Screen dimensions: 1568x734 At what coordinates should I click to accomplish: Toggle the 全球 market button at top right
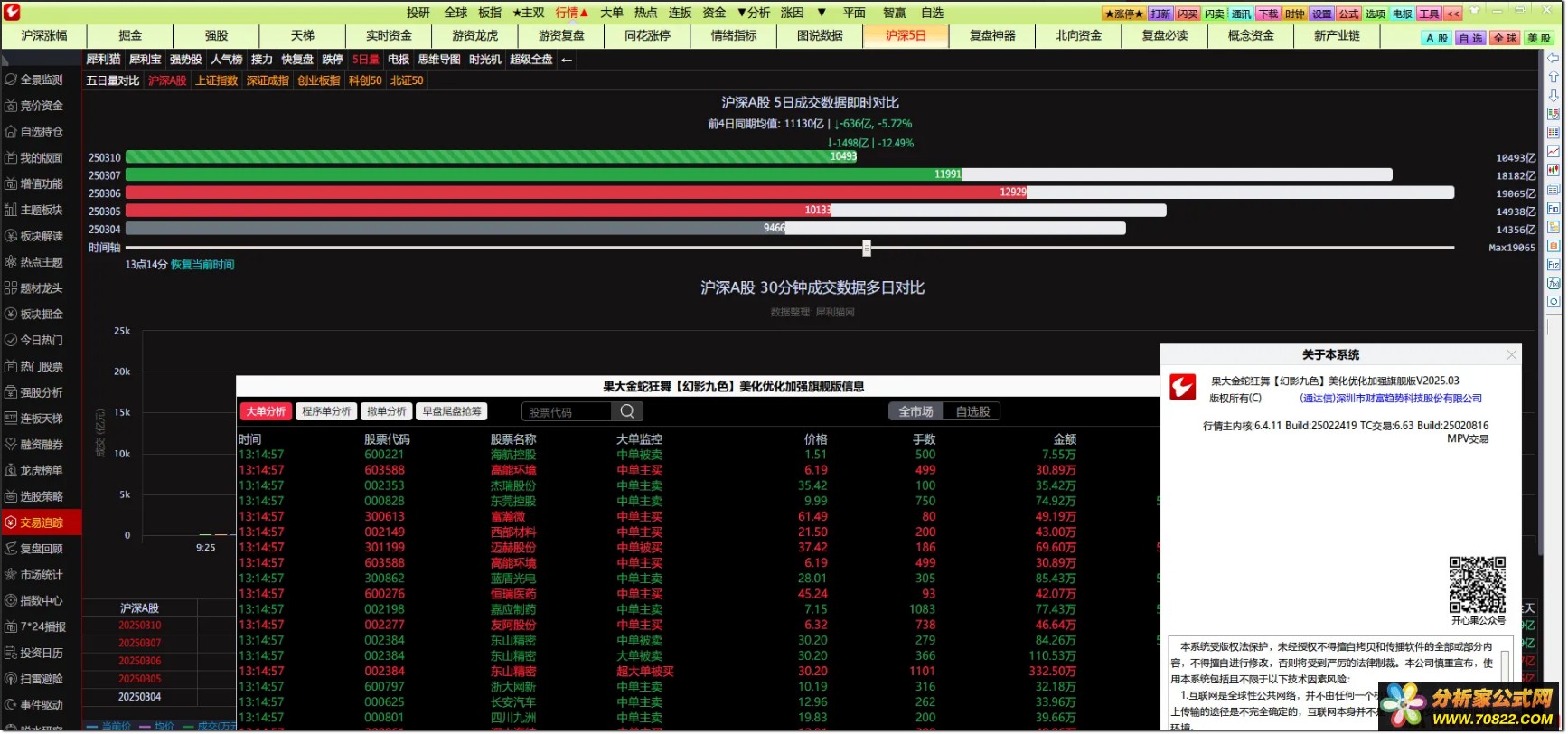pyautogui.click(x=1506, y=38)
